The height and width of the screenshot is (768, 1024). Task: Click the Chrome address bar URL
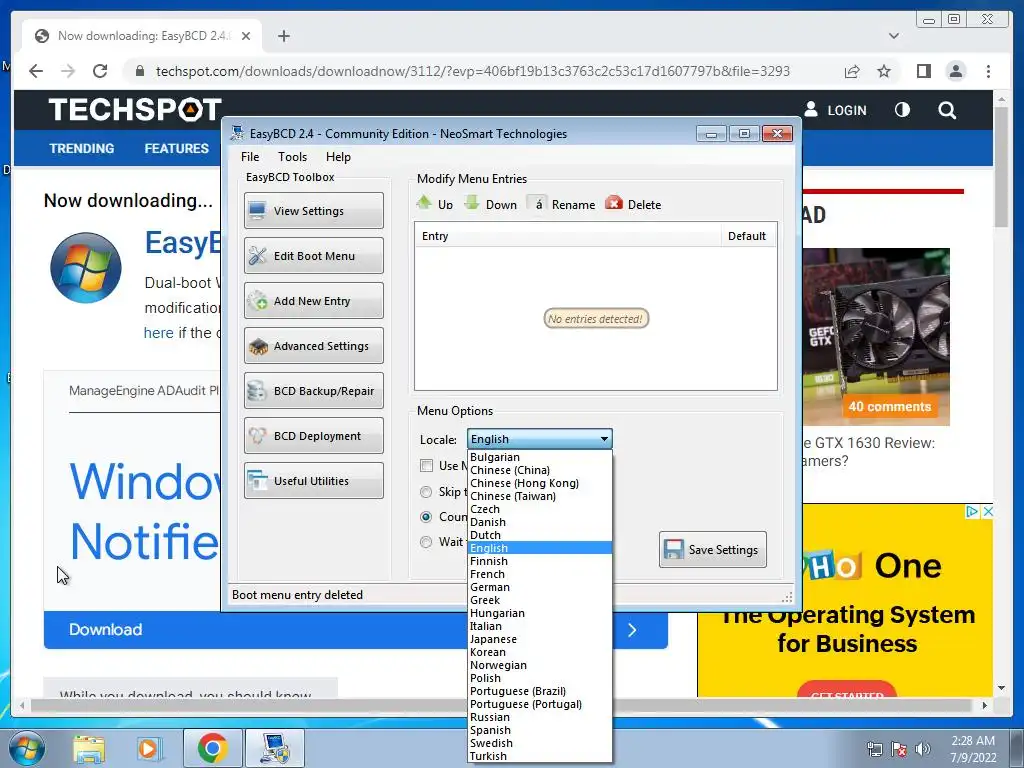[x=473, y=71]
